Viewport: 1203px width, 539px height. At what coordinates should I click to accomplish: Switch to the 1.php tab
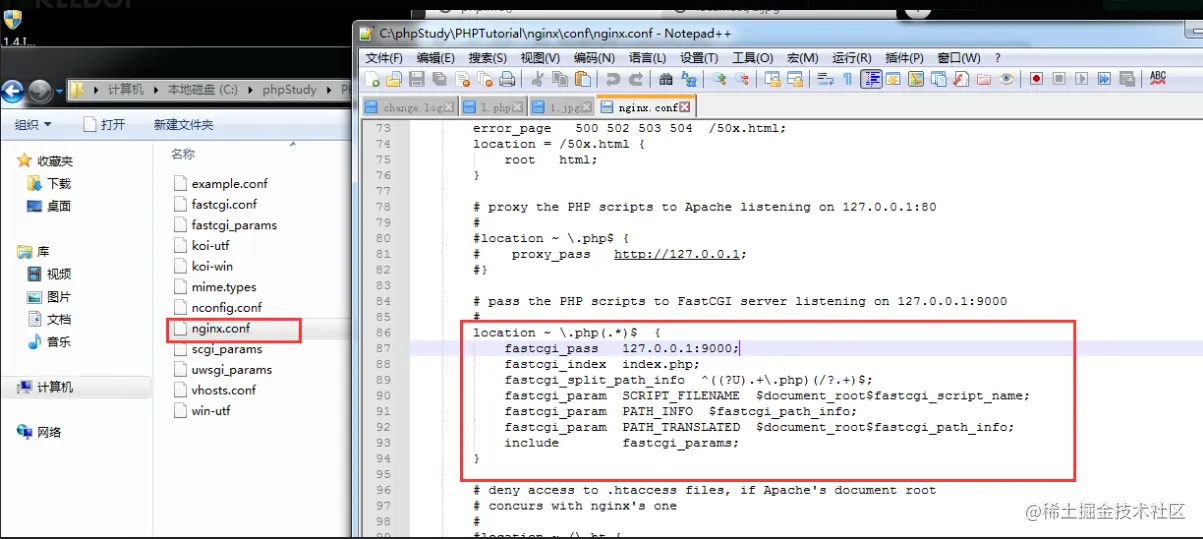(493, 107)
